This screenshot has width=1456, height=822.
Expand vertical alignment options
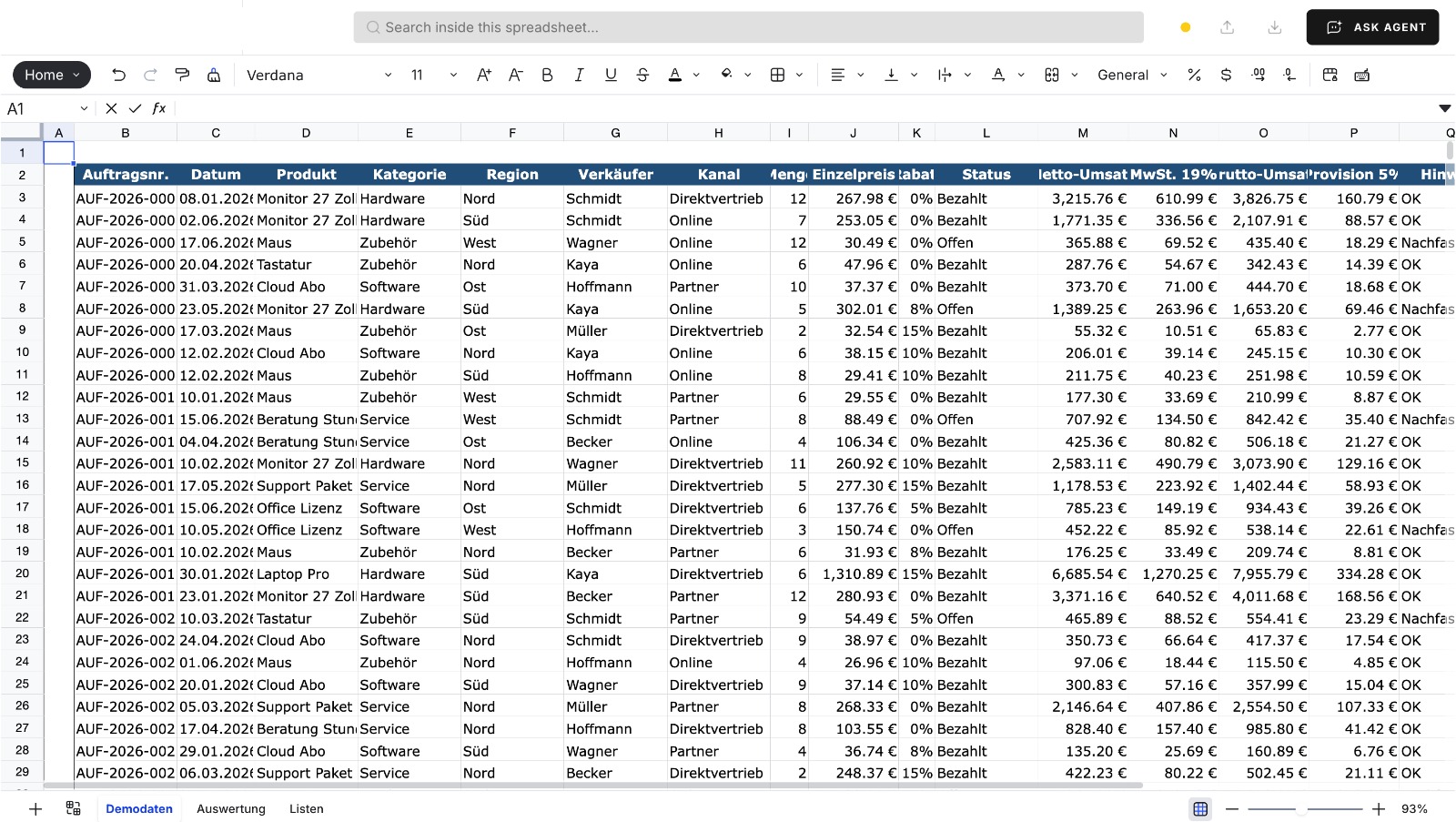coord(915,76)
